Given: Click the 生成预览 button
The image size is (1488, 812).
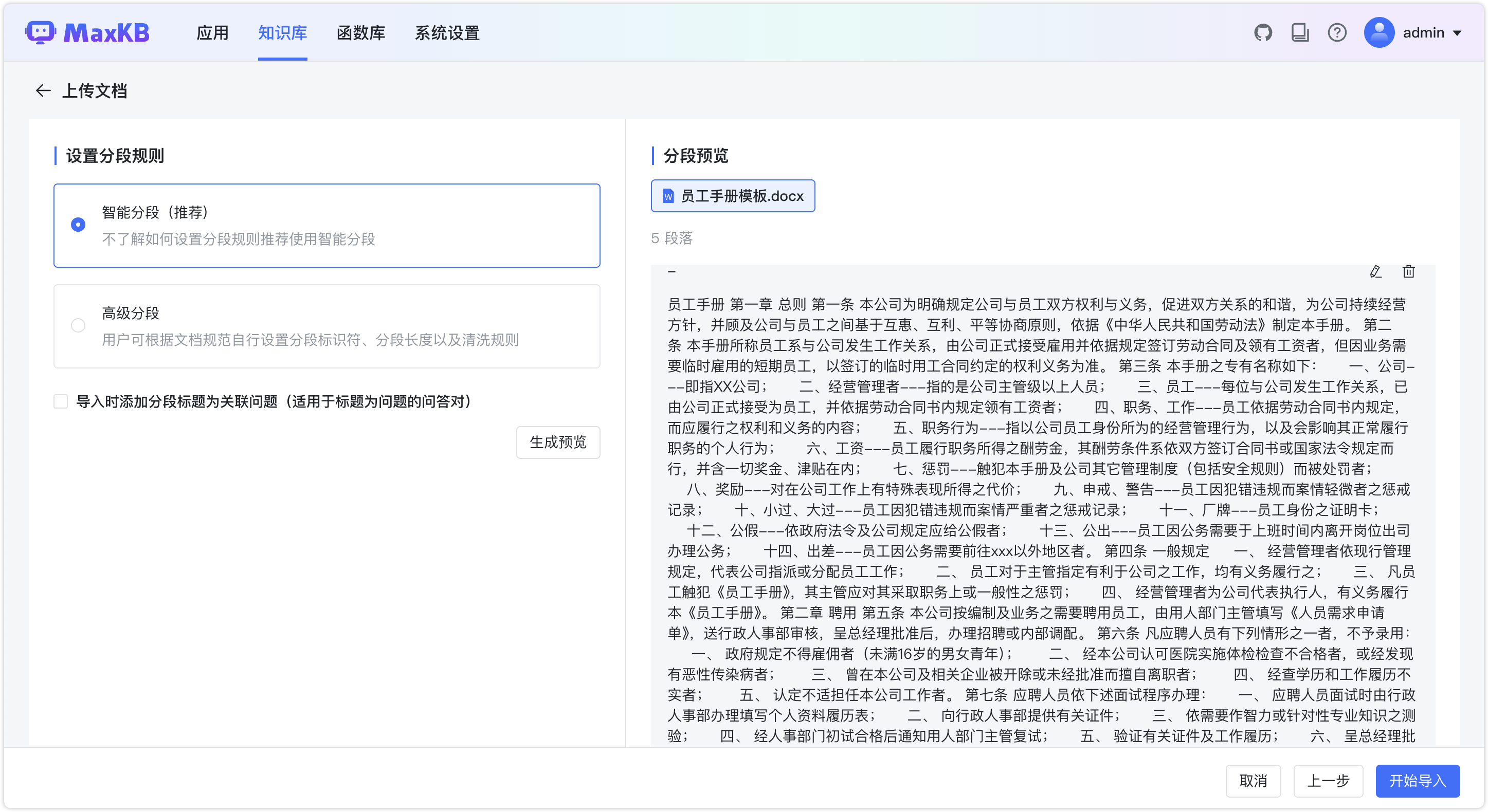Looking at the screenshot, I should pos(557,442).
